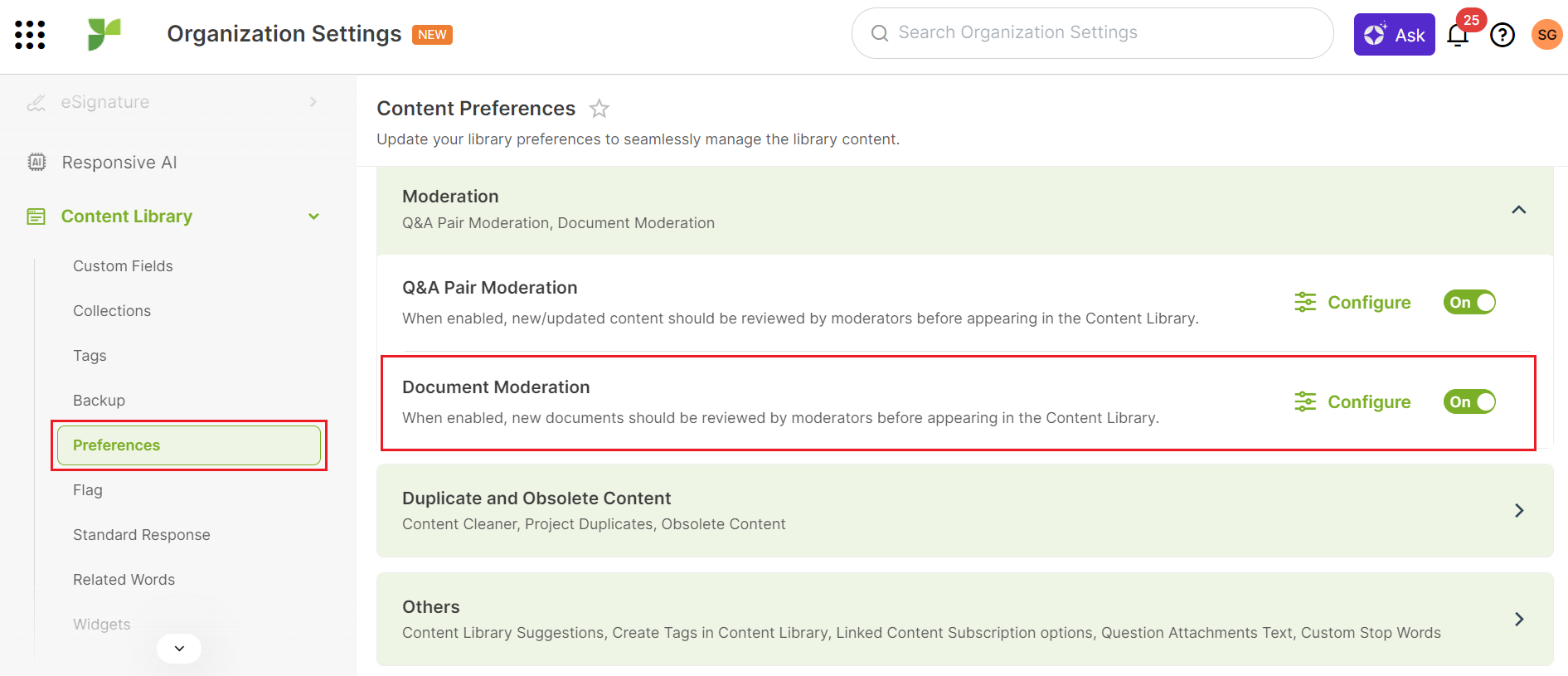Focus the Search Organization Settings field
The width and height of the screenshot is (1568, 676).
click(1093, 33)
